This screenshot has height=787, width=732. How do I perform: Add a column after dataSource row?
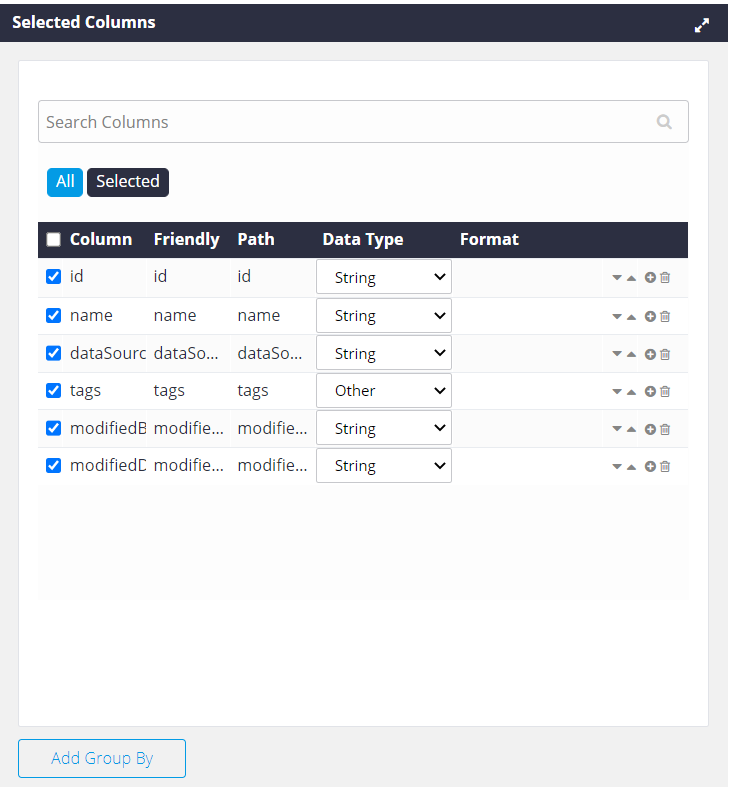(x=650, y=354)
